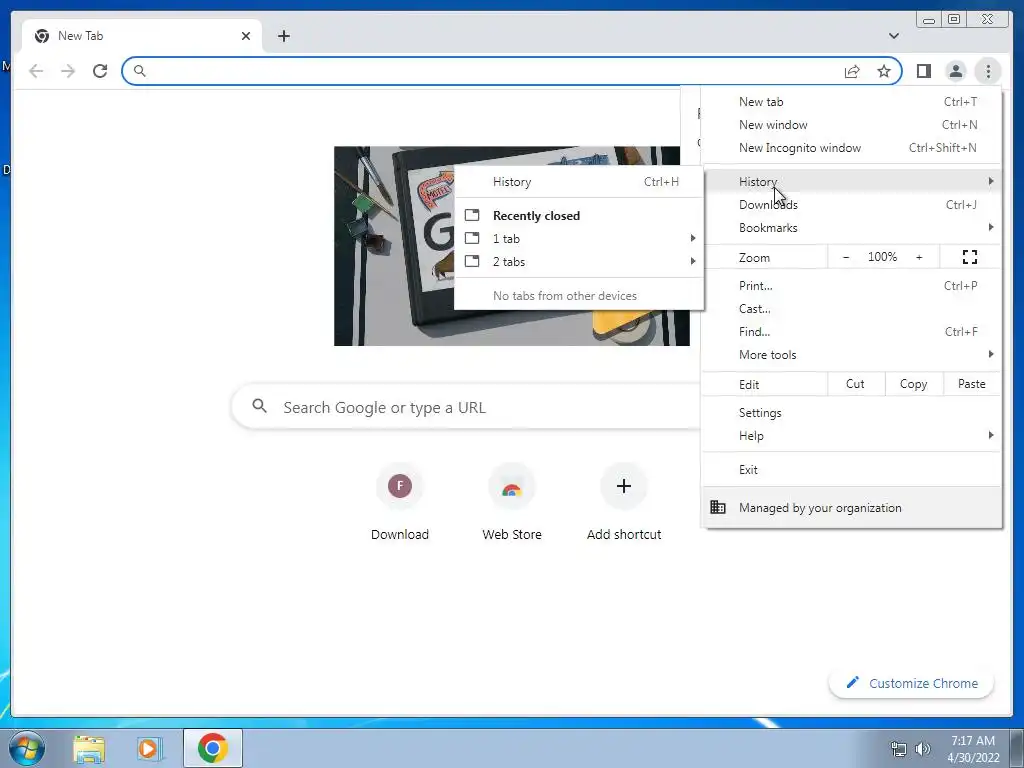Click the network tray icon
This screenshot has width=1024, height=768.
click(x=899, y=748)
